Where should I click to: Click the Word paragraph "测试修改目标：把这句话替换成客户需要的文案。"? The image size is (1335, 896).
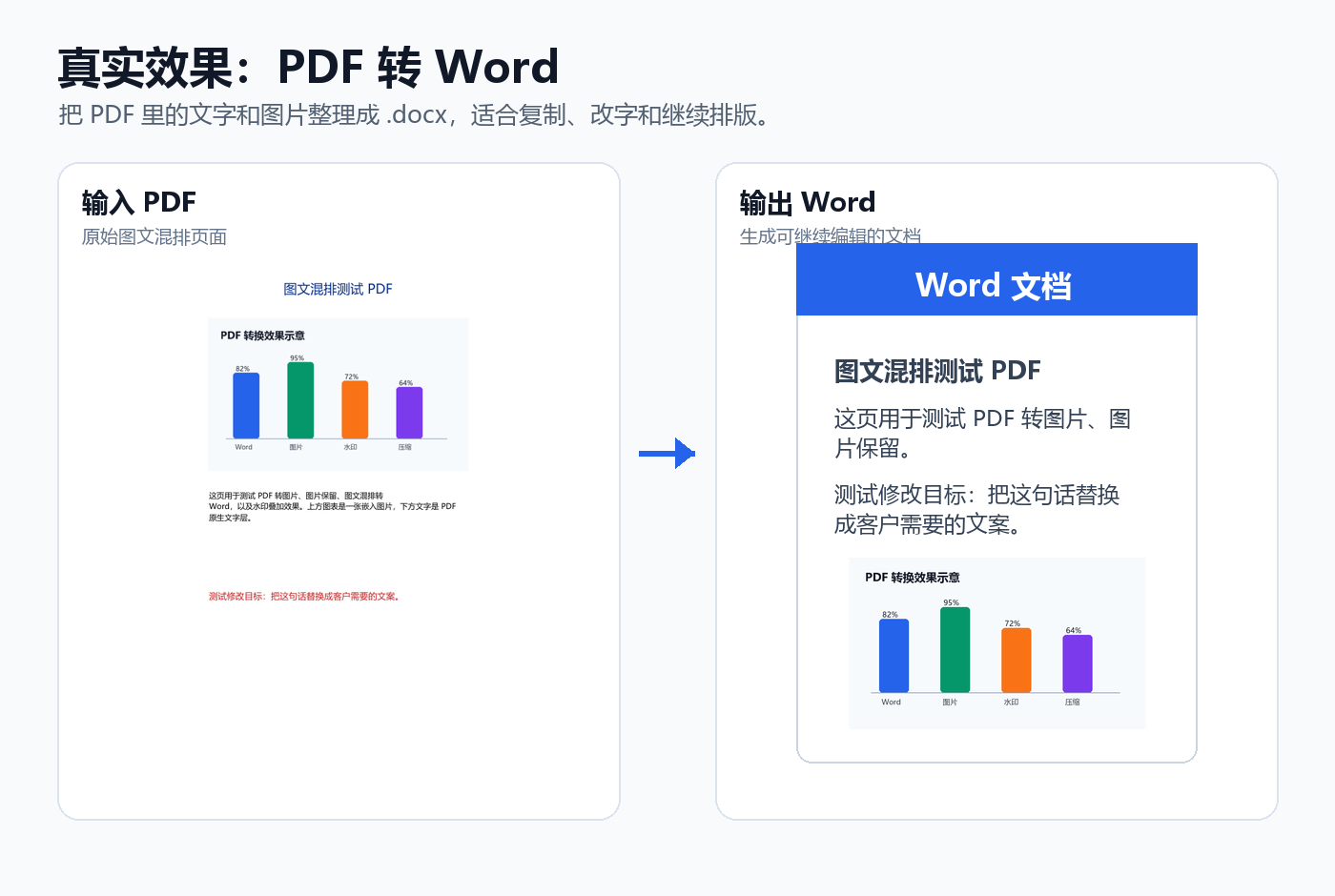976,509
